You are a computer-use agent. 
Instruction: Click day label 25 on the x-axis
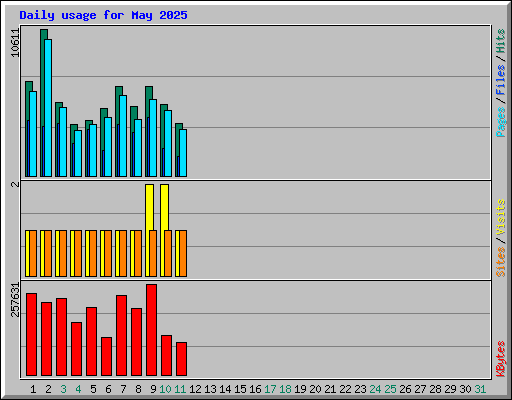(390, 389)
